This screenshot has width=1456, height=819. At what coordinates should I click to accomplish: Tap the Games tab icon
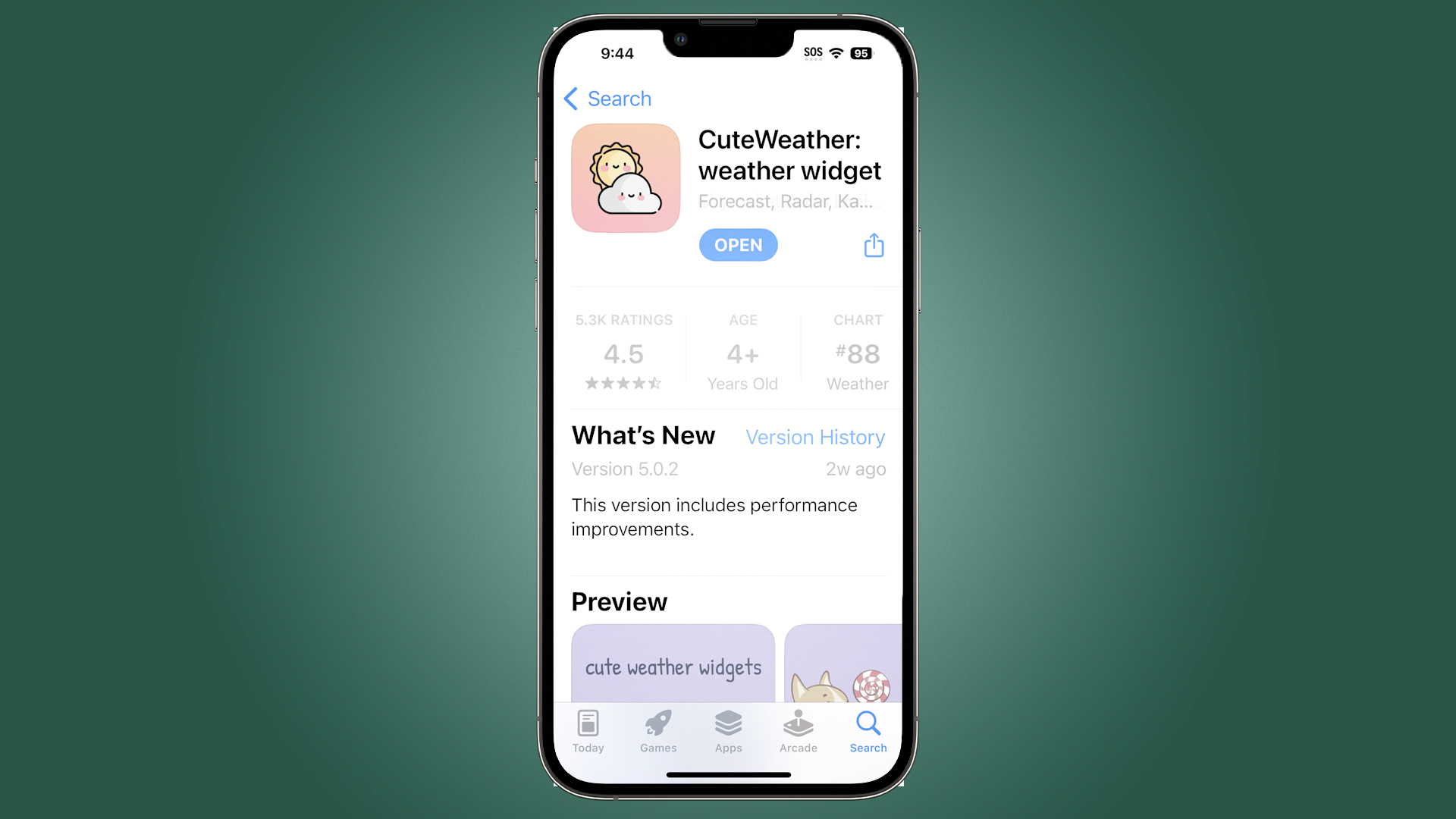tap(658, 730)
